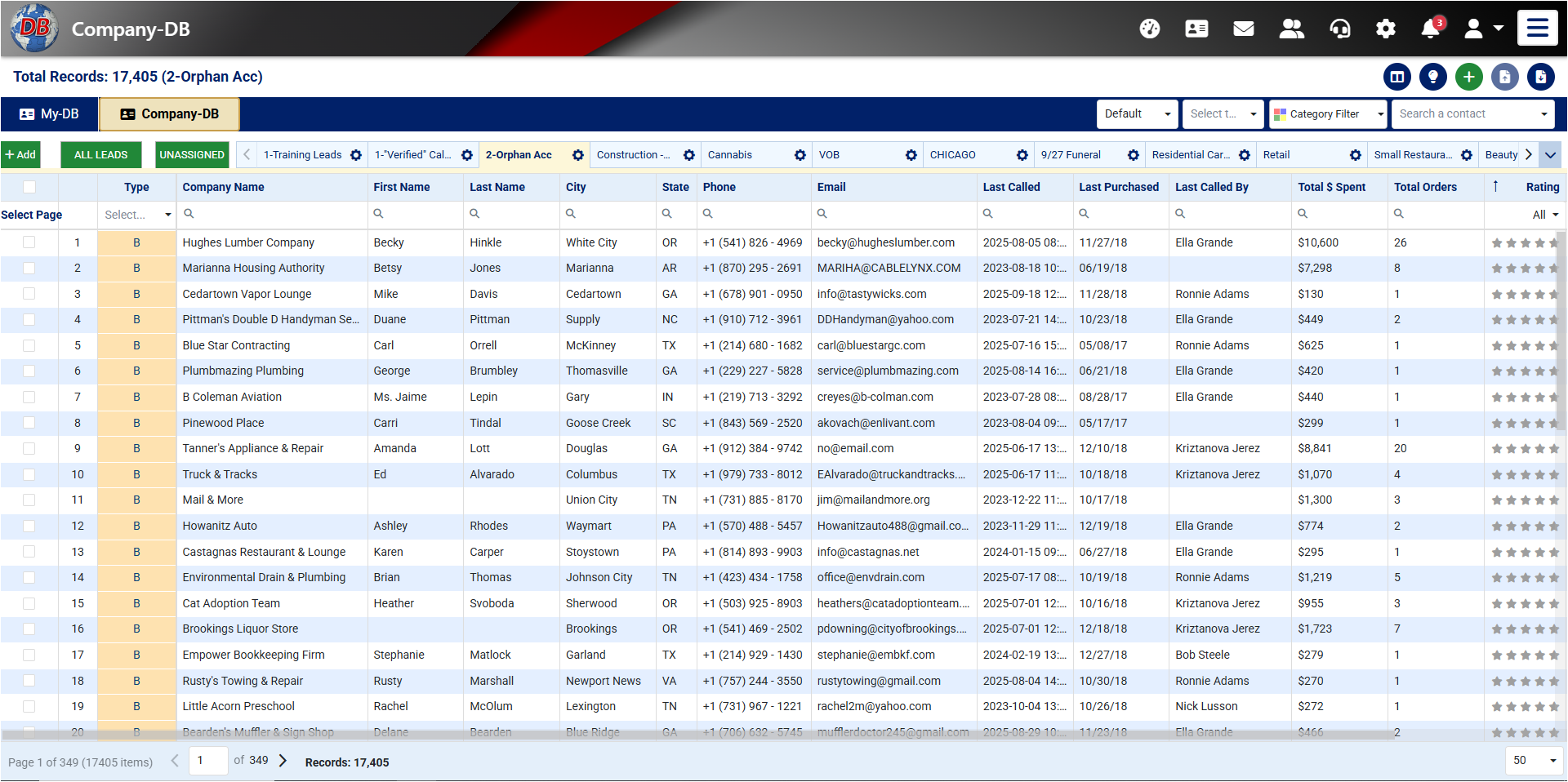Screen dimensions: 1568x782
Task: Open the 9/27 Funeral list tab
Action: click(x=1089, y=155)
